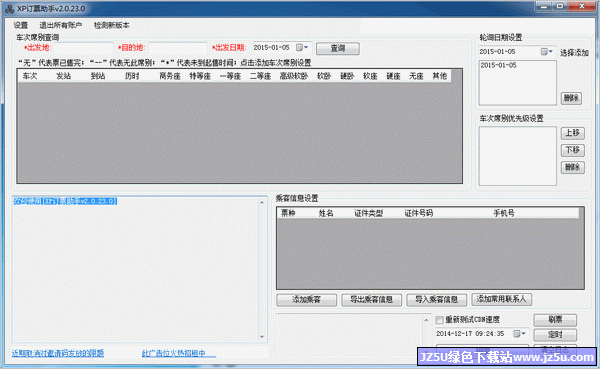600x369 pixels.
Task: Click the 检测新版本 menu item
Action: pos(111,25)
